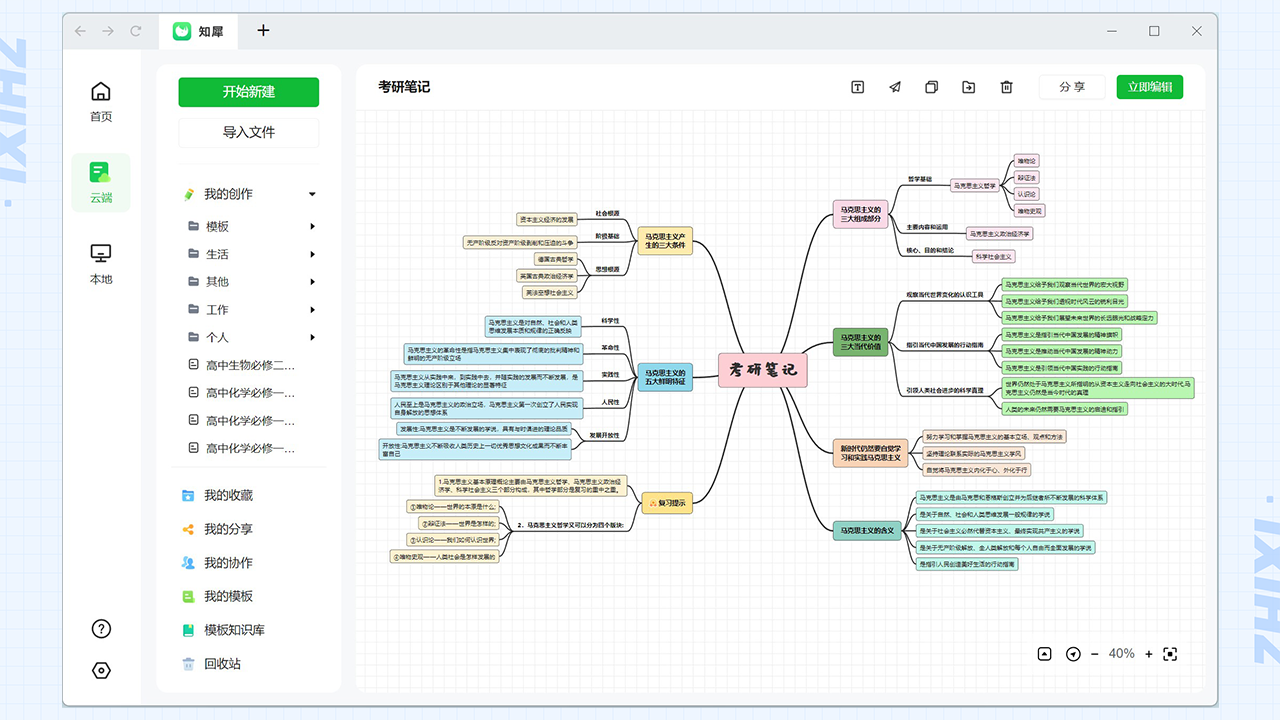Open 回收站 recycle bin
This screenshot has height=720, width=1280.
click(x=222, y=664)
